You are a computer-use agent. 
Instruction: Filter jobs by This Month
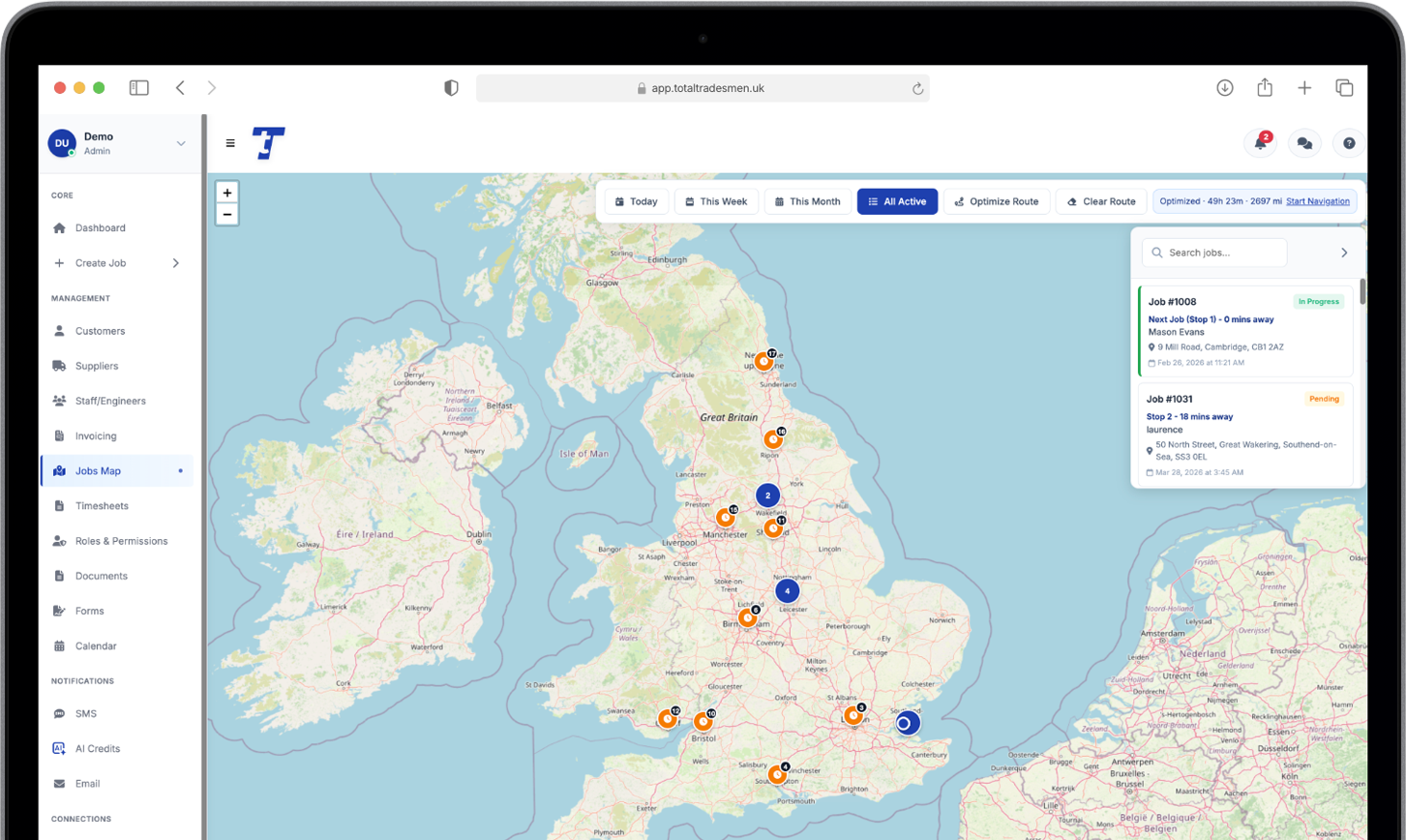coord(808,201)
